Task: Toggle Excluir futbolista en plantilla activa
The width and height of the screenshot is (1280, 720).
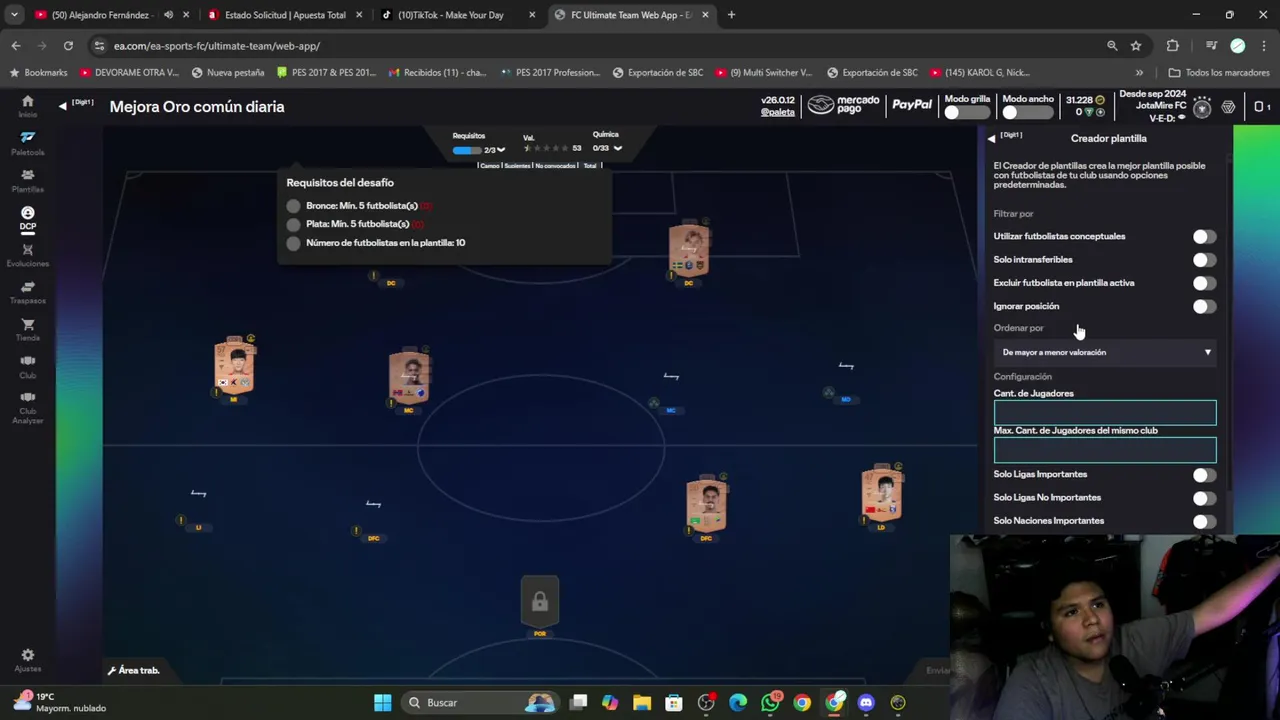Action: pyautogui.click(x=1204, y=283)
